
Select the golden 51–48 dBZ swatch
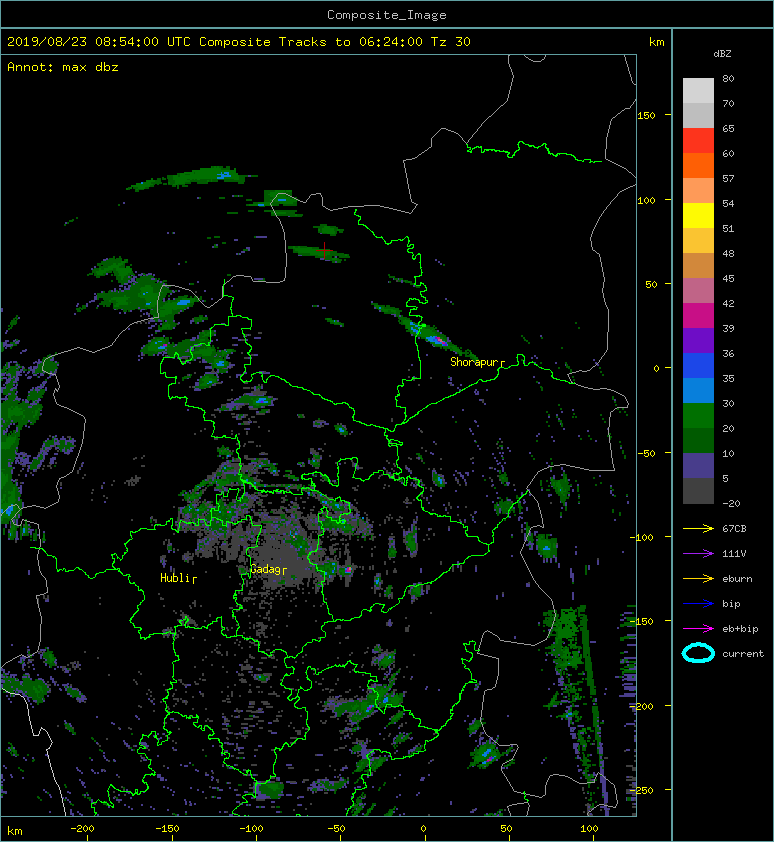tap(698, 241)
